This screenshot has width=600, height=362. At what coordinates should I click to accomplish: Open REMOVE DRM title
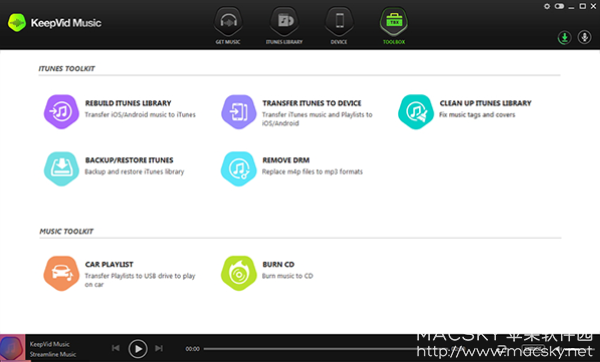[286, 160]
